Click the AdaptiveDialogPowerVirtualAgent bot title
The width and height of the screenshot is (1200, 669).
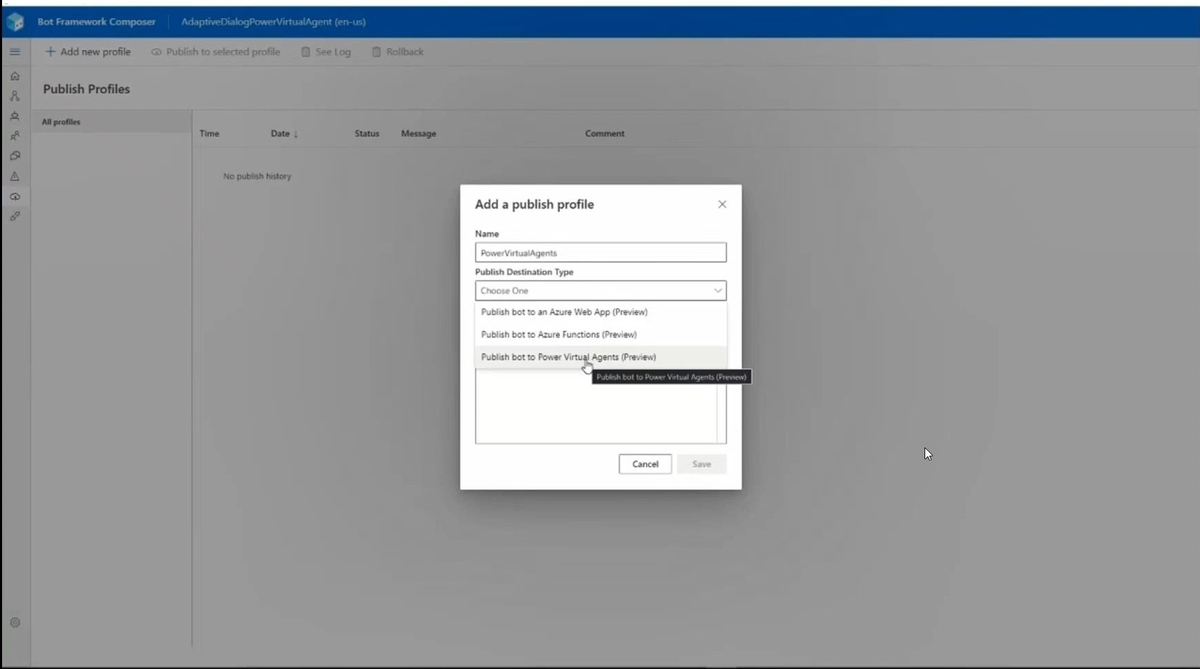click(x=273, y=22)
